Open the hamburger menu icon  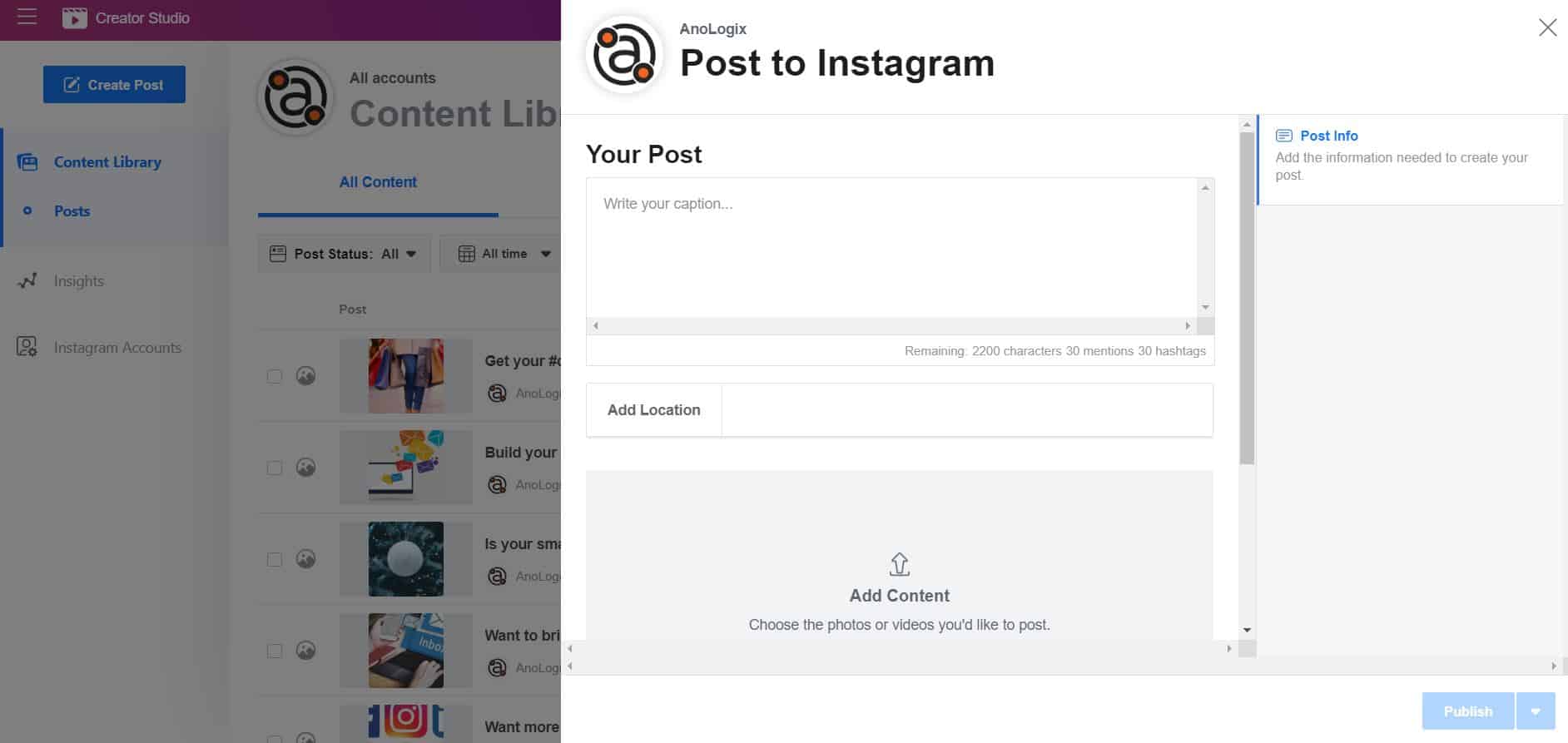pyautogui.click(x=27, y=17)
